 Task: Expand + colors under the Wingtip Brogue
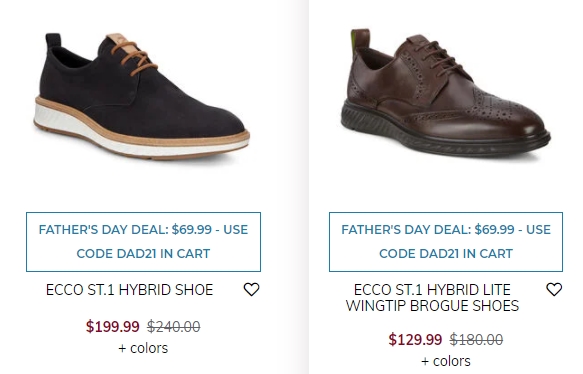(446, 361)
